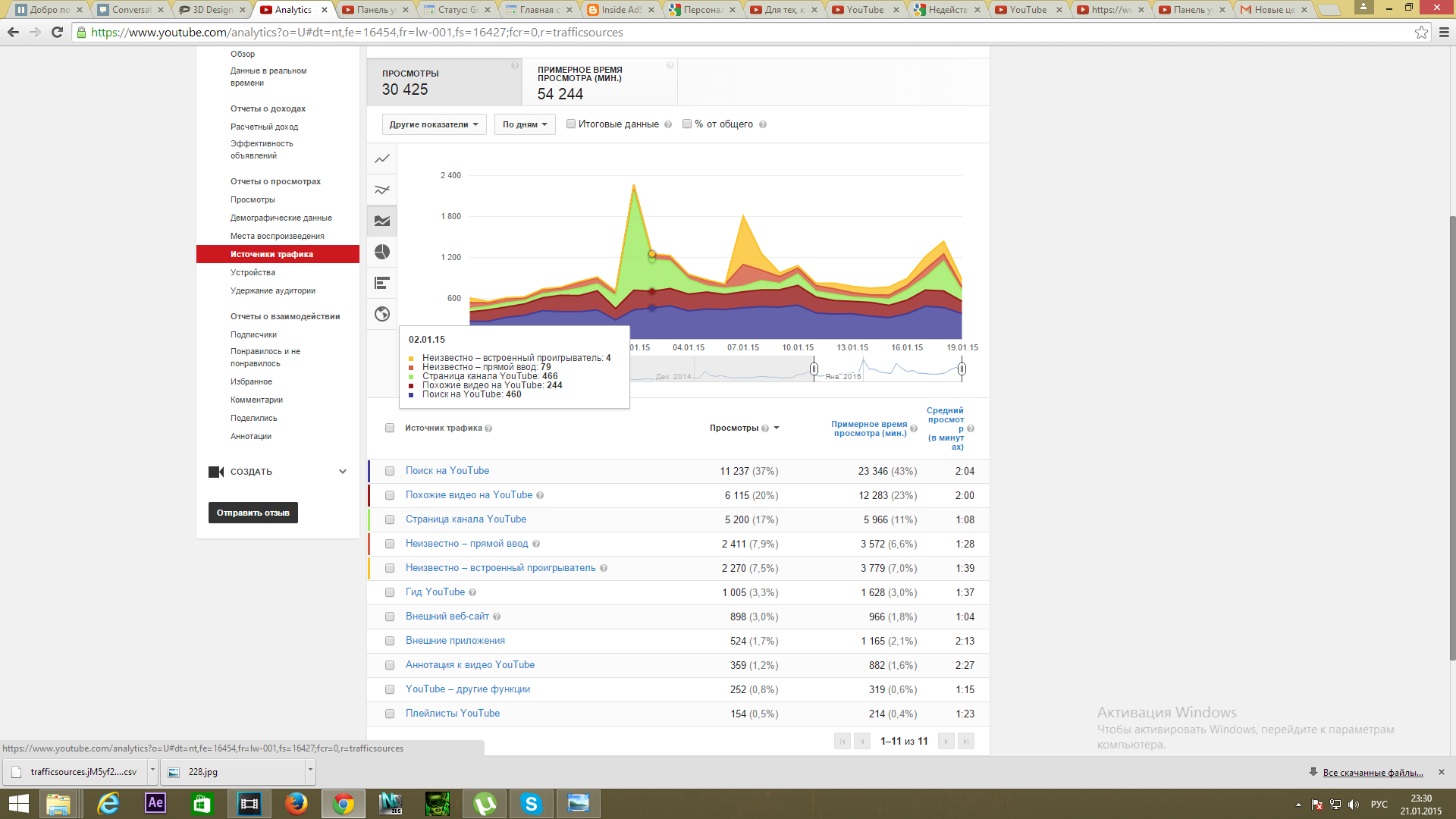The height and width of the screenshot is (819, 1456).
Task: Click left handle of date range slider
Action: (814, 369)
